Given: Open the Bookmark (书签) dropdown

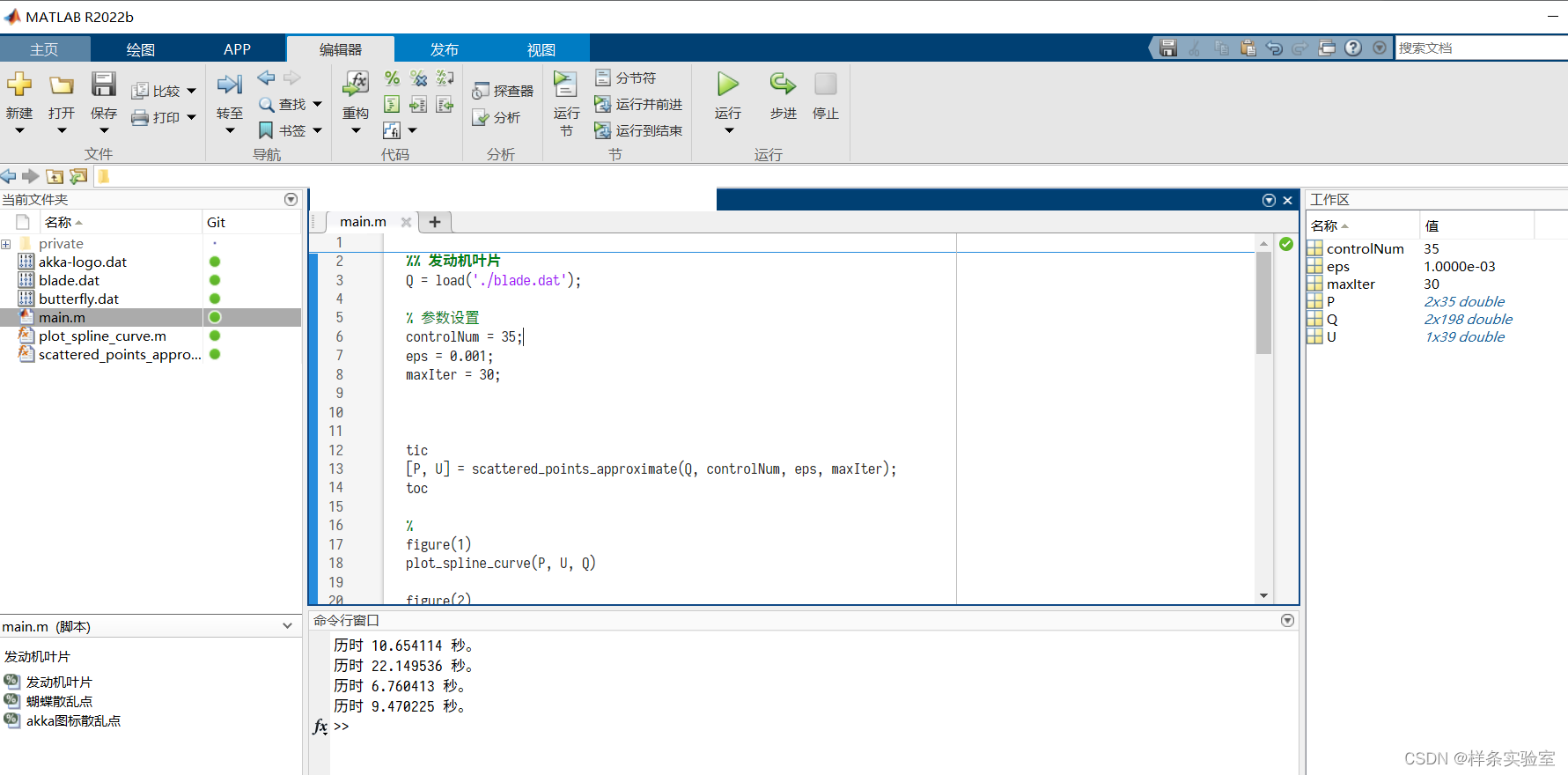Looking at the screenshot, I should [318, 130].
